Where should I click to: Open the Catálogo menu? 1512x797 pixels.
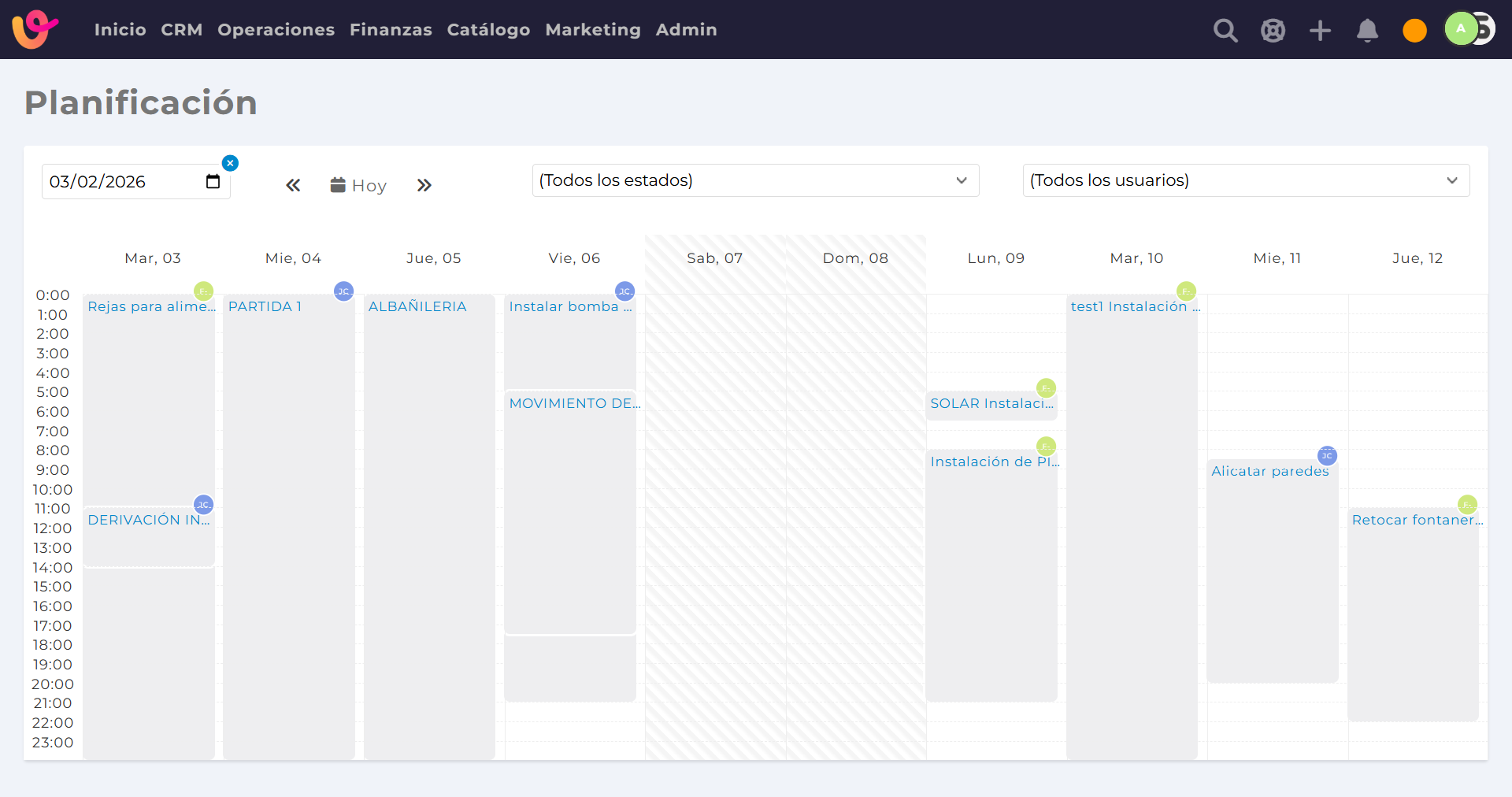[488, 30]
